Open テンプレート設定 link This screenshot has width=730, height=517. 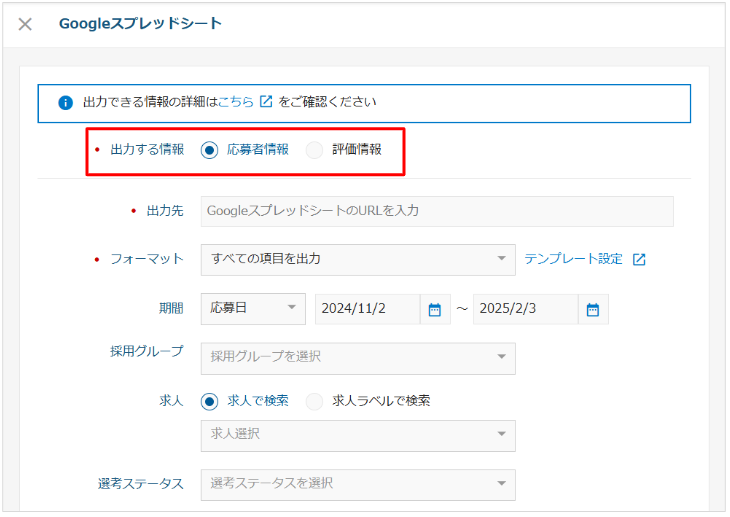click(x=573, y=259)
